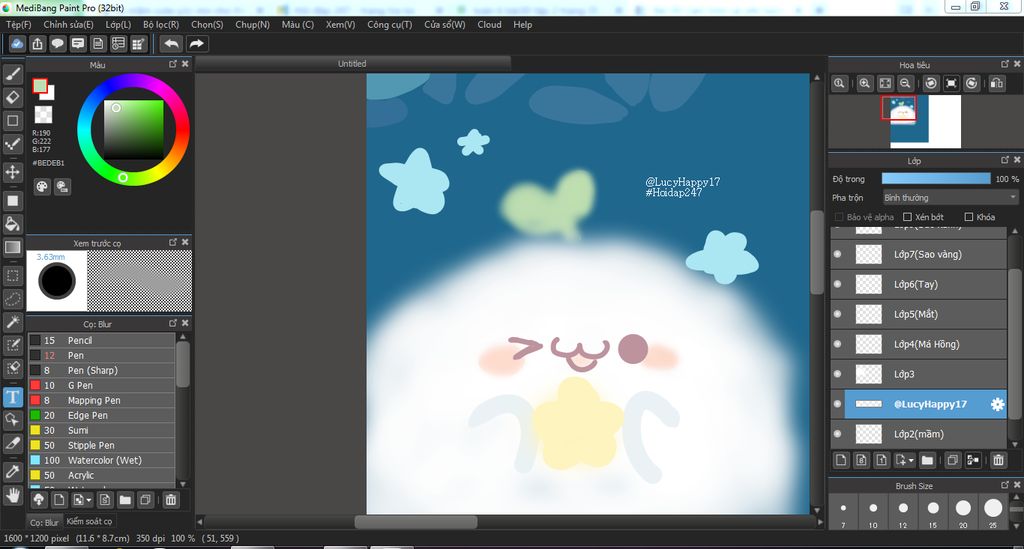Enable the Khóa checkbox
The image size is (1024, 549).
(x=969, y=217)
